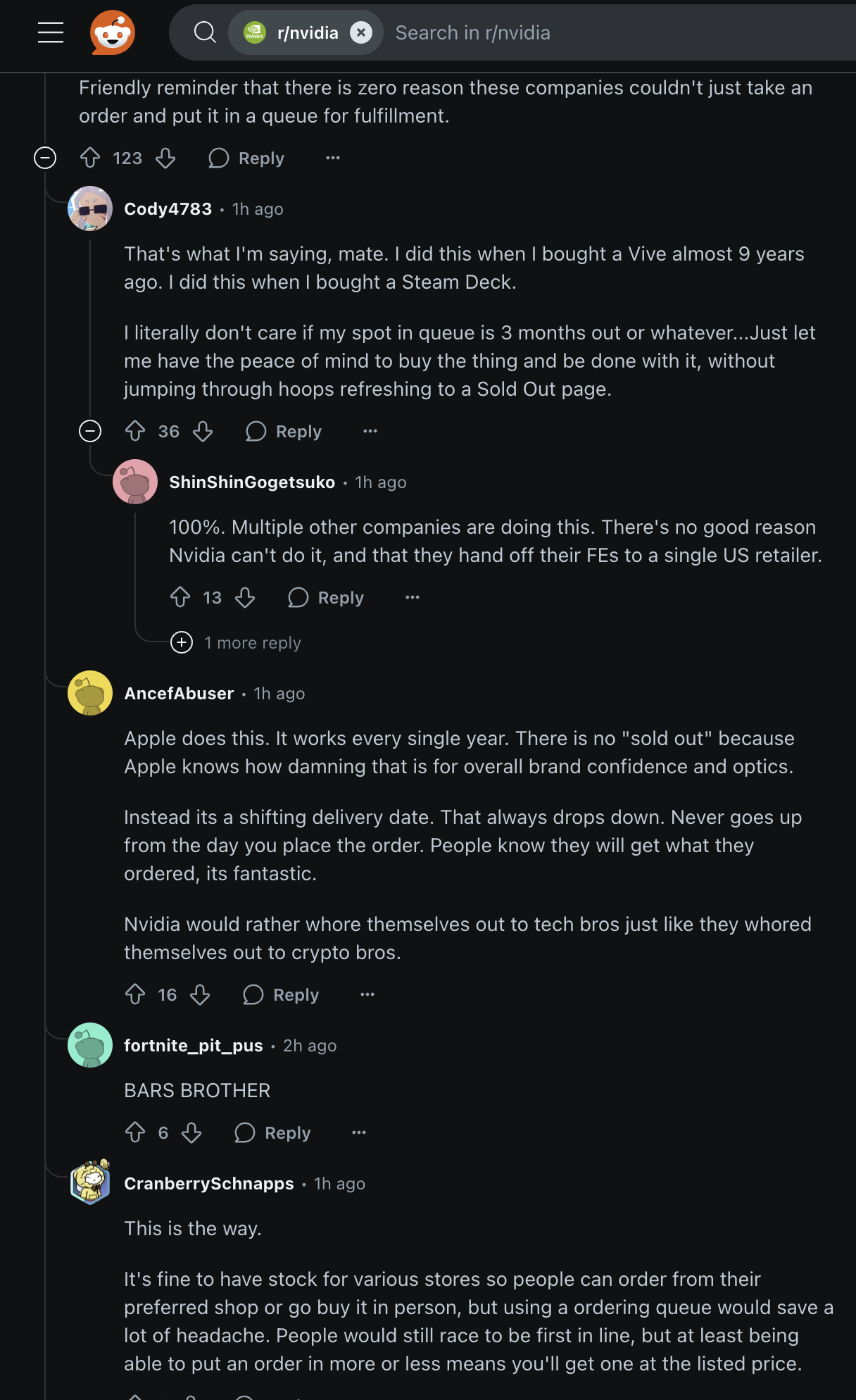856x1400 pixels.
Task: Open more options on AncefAbuser's comment
Action: click(367, 994)
